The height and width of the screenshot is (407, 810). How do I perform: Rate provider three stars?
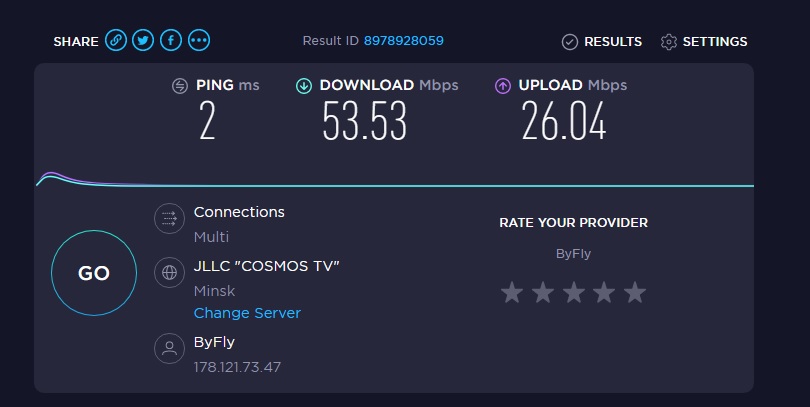(573, 293)
